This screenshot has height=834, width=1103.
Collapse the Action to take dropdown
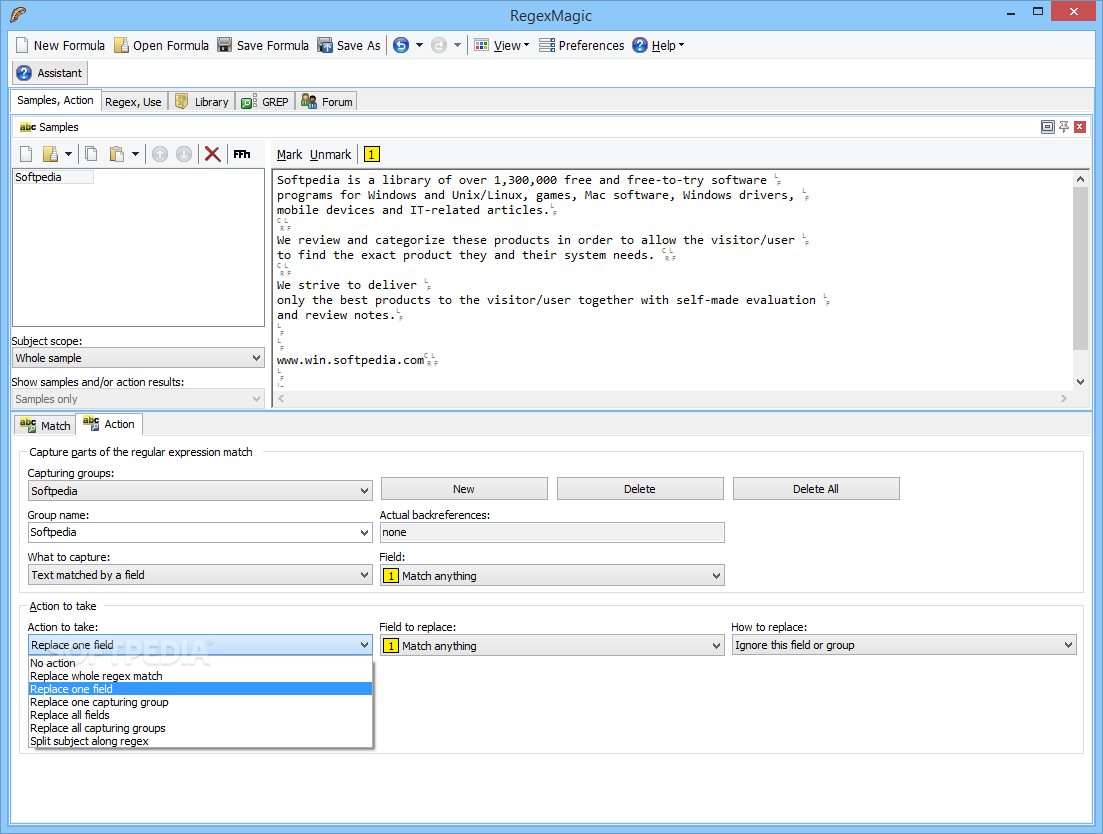point(200,645)
